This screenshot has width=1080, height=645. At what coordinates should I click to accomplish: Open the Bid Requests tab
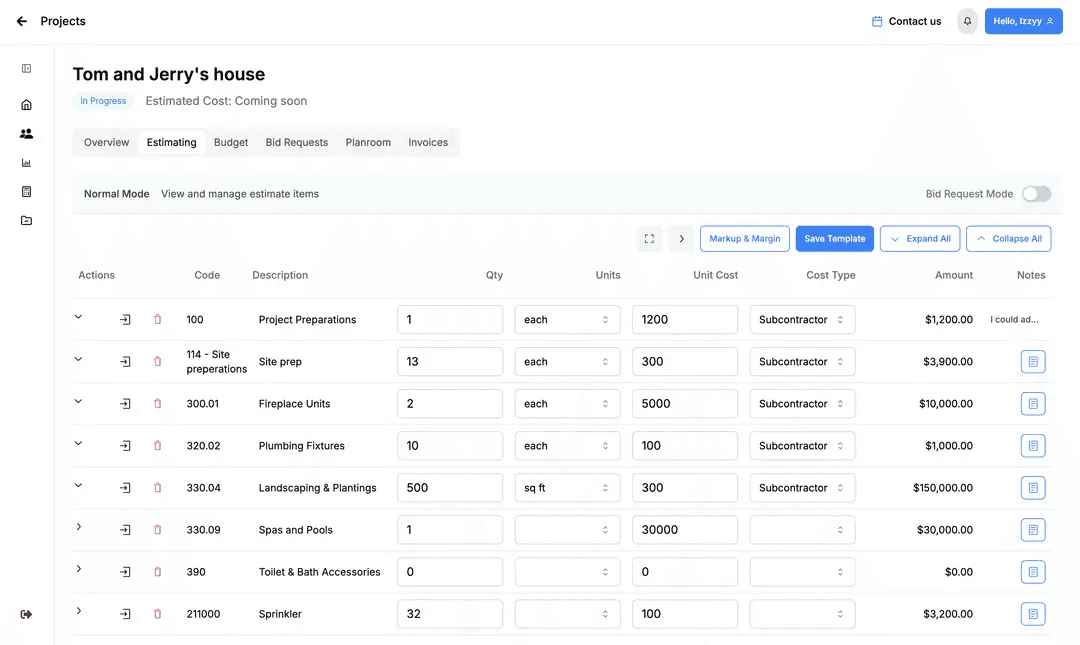pyautogui.click(x=297, y=143)
